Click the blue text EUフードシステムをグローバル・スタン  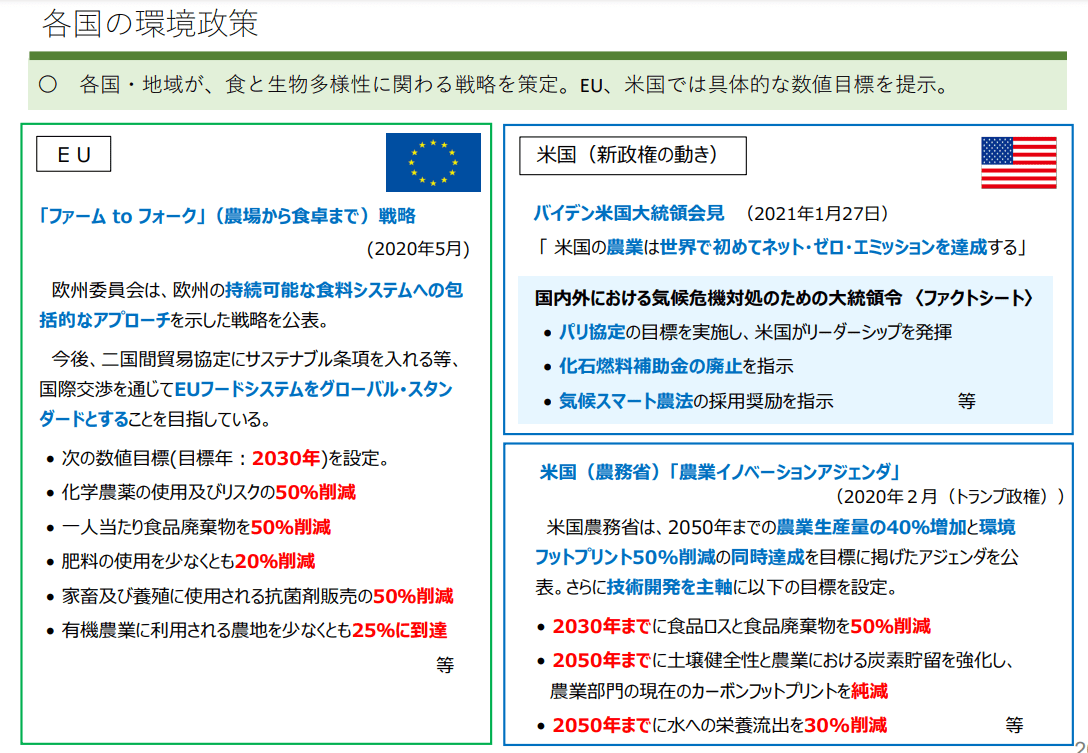pos(314,389)
